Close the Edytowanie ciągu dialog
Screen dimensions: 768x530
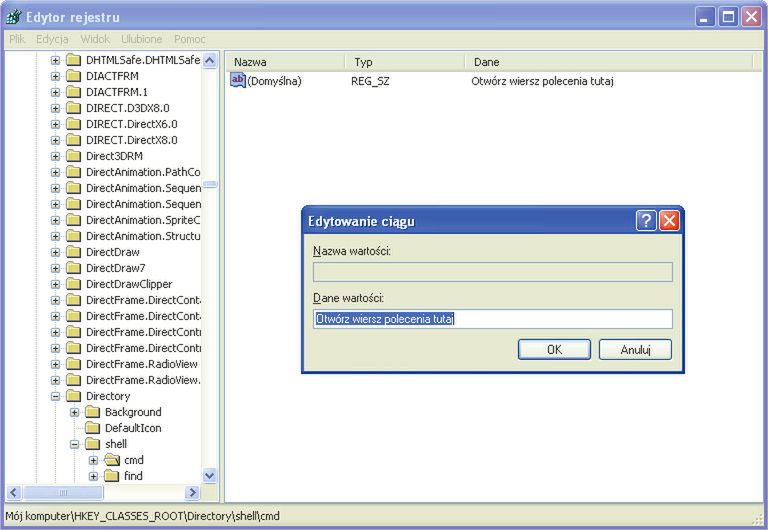click(x=669, y=221)
